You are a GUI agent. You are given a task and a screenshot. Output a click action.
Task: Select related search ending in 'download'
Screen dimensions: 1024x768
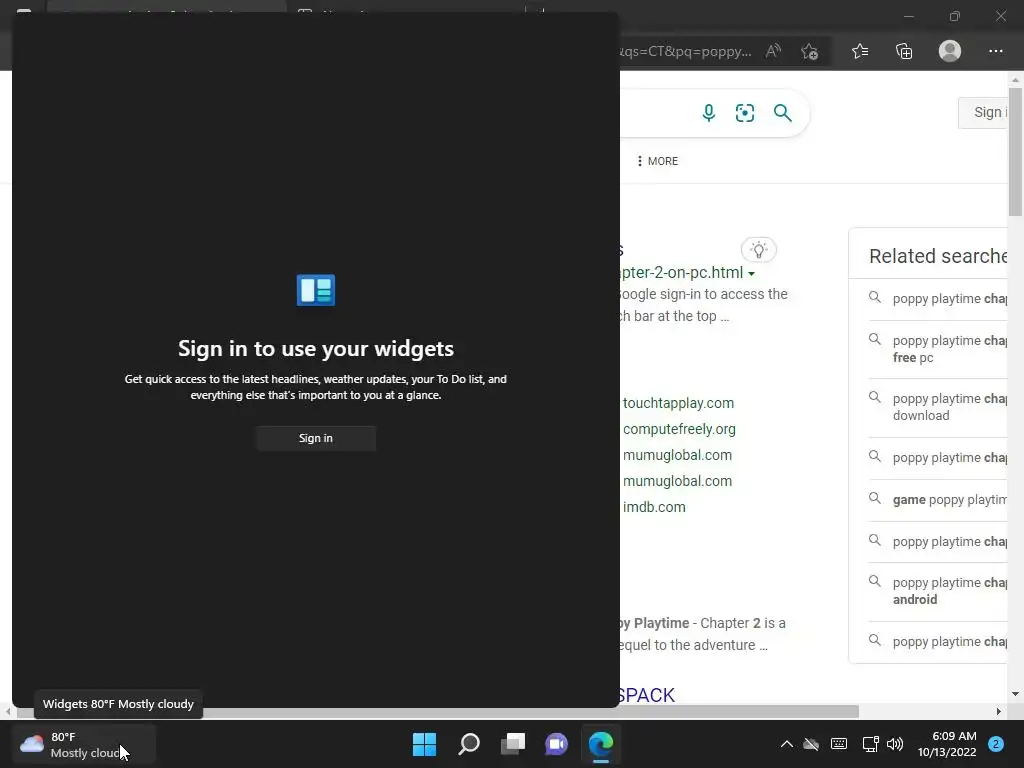point(938,408)
